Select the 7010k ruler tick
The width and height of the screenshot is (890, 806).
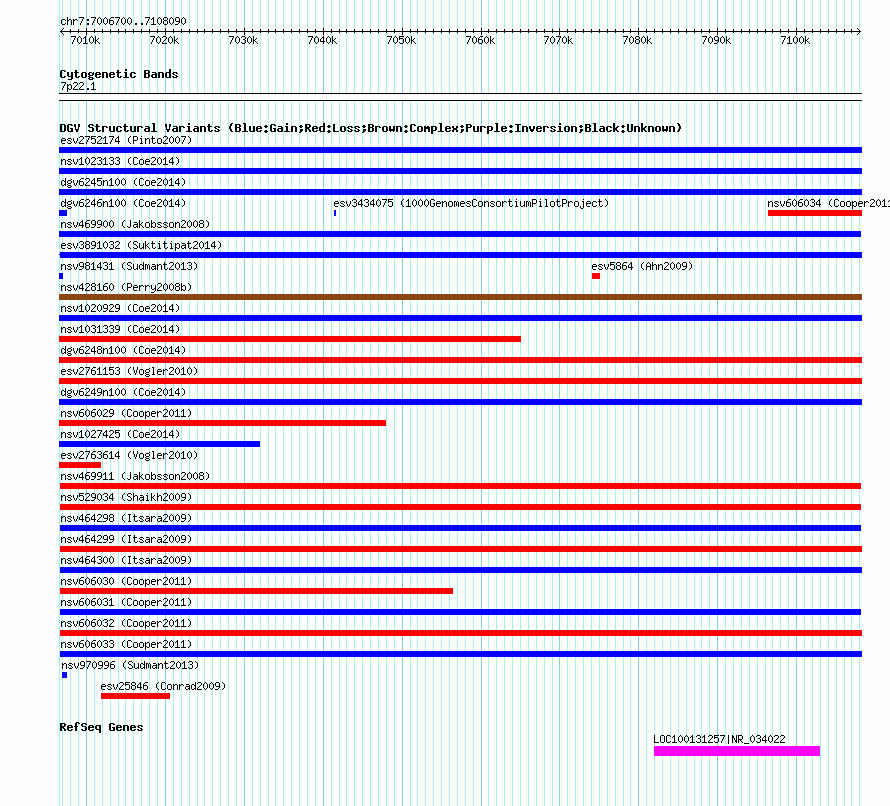coord(85,40)
